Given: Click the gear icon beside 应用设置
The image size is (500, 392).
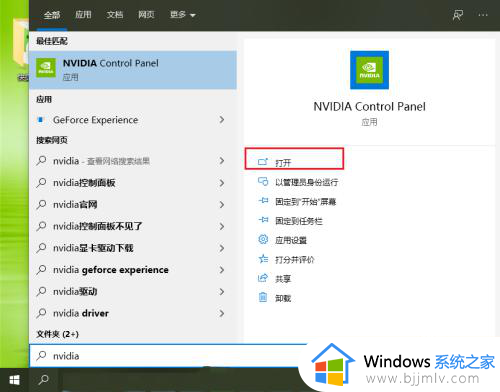Looking at the screenshot, I should pyautogui.click(x=263, y=239).
